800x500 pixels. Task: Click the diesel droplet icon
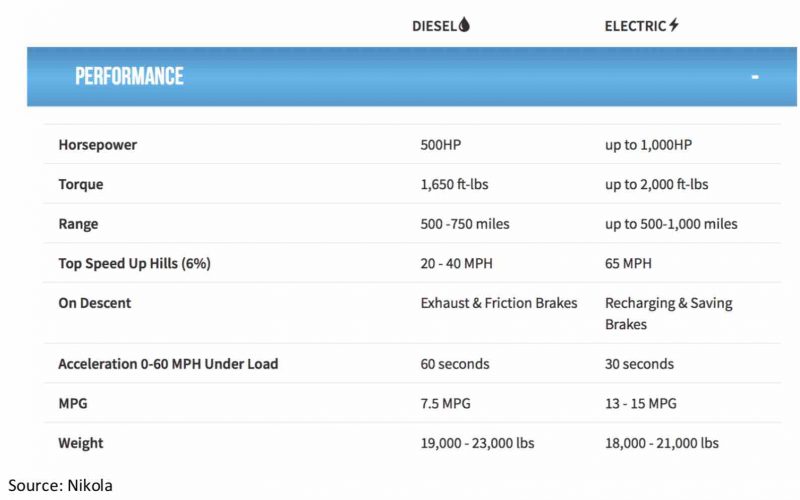[464, 26]
